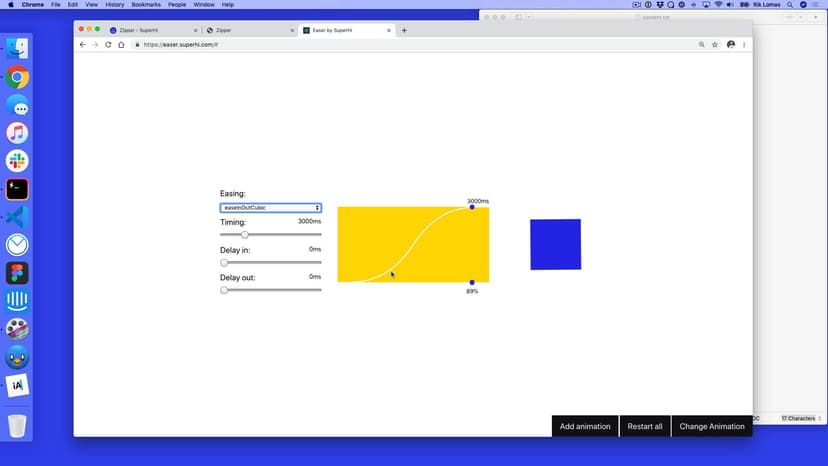Image resolution: width=828 pixels, height=466 pixels.
Task: Click the Restart all button
Action: (x=645, y=426)
